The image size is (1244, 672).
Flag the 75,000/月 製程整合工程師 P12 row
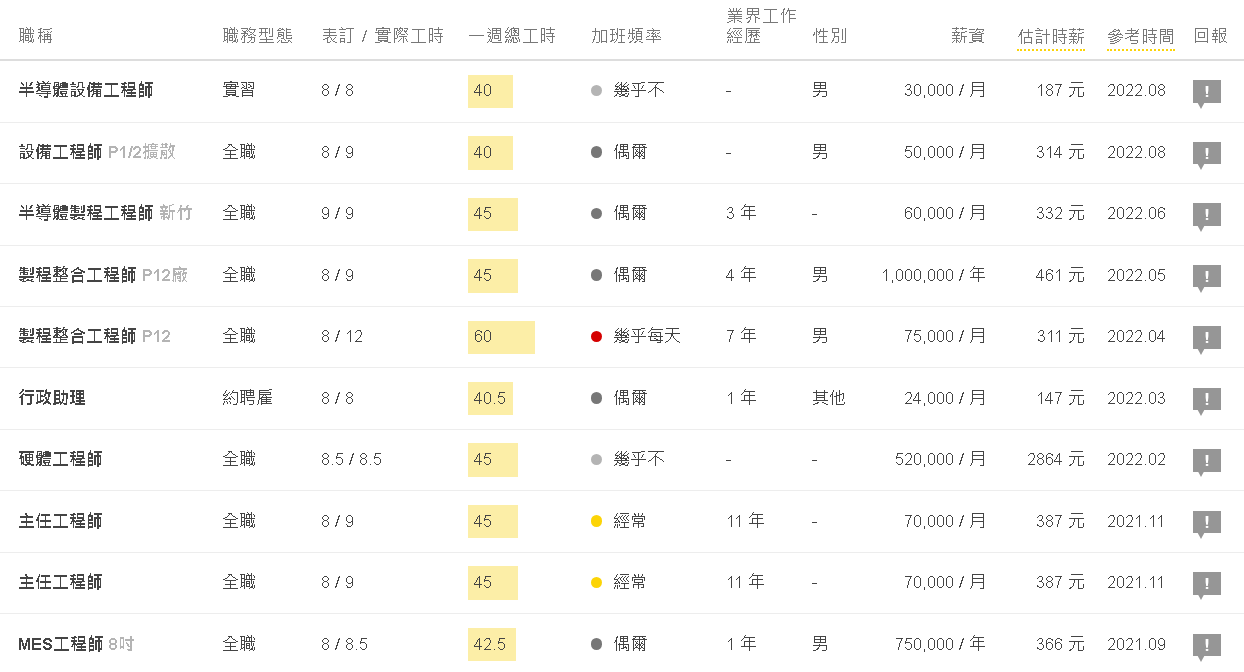[1207, 339]
